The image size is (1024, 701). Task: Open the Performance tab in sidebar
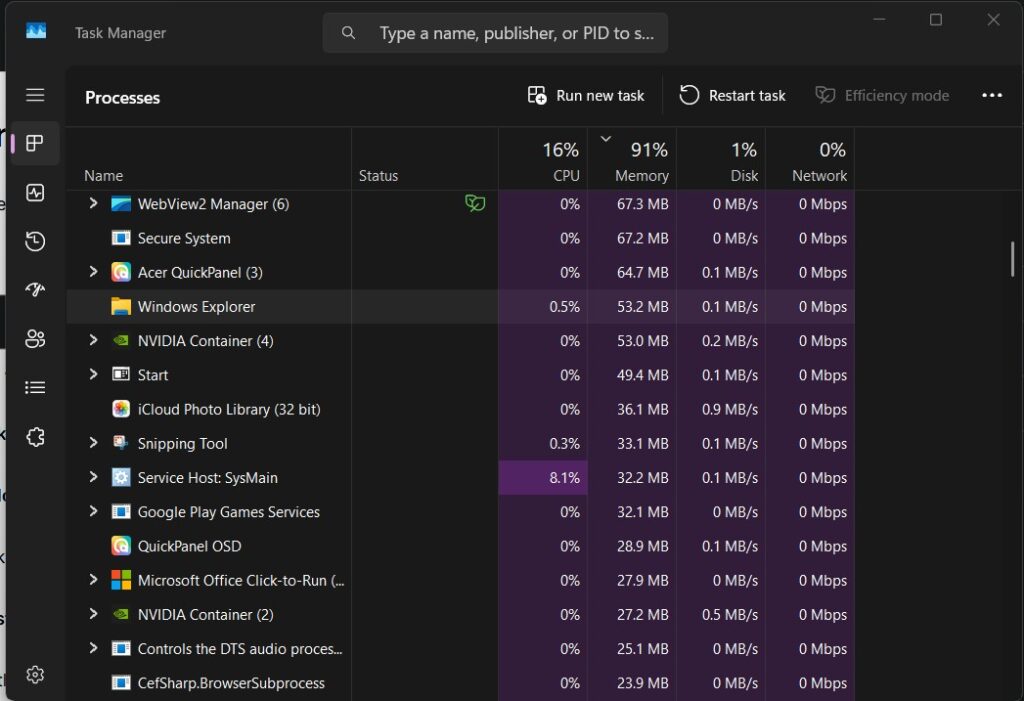click(35, 193)
